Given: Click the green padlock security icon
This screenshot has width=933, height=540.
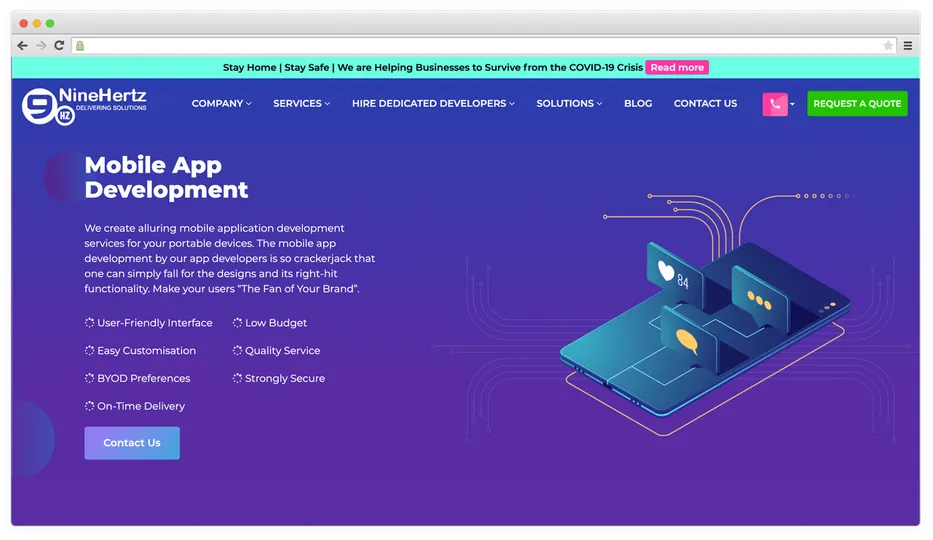Looking at the screenshot, I should pyautogui.click(x=80, y=46).
